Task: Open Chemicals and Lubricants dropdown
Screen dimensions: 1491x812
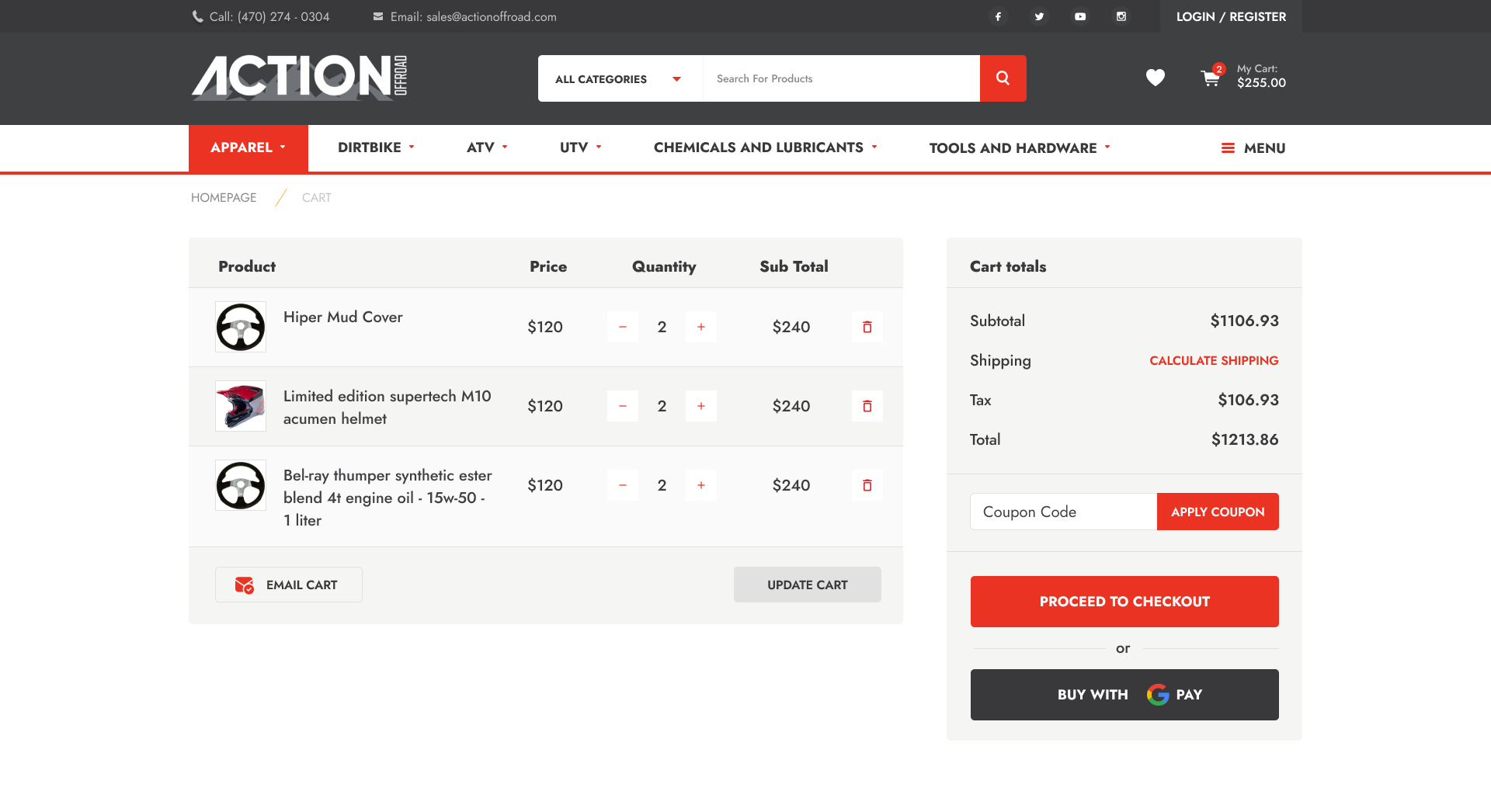Action: click(765, 147)
